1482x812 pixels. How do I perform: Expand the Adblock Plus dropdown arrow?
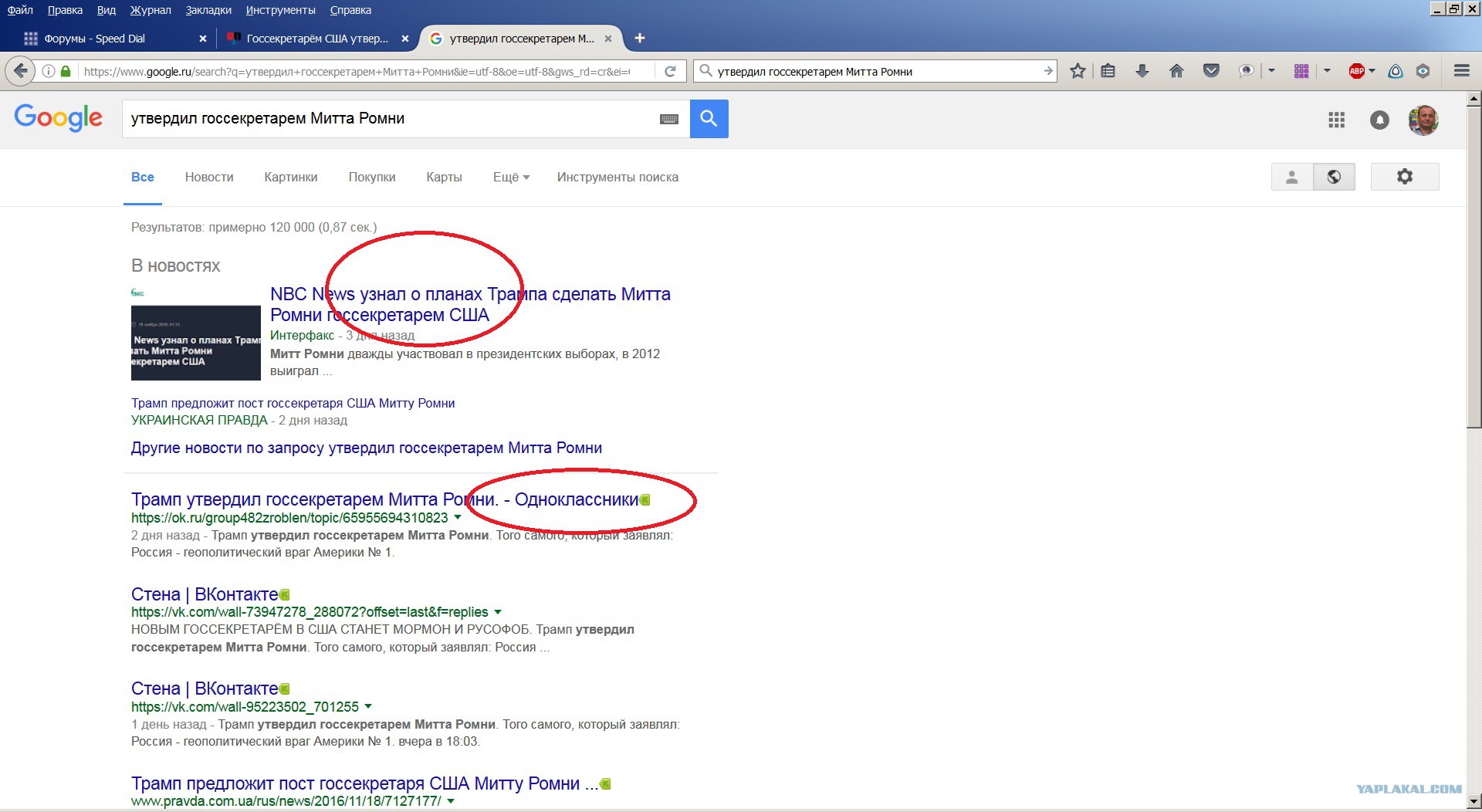1372,71
